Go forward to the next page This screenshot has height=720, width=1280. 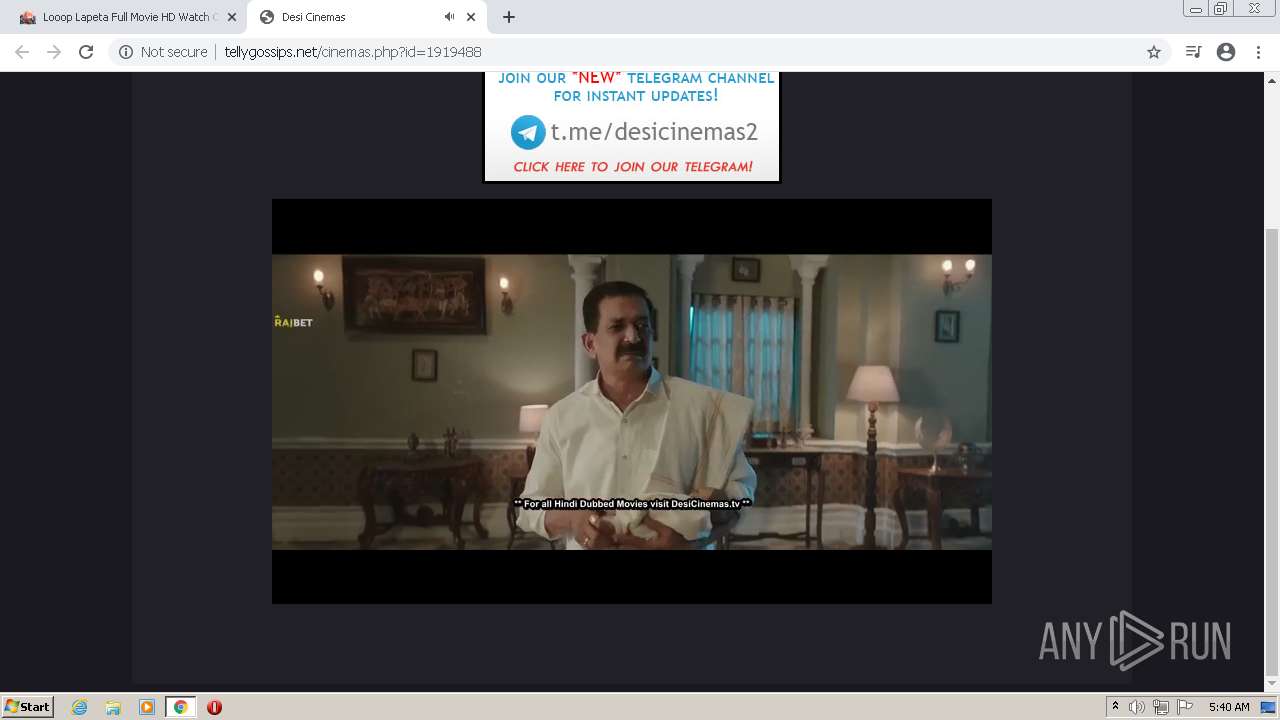pos(54,52)
